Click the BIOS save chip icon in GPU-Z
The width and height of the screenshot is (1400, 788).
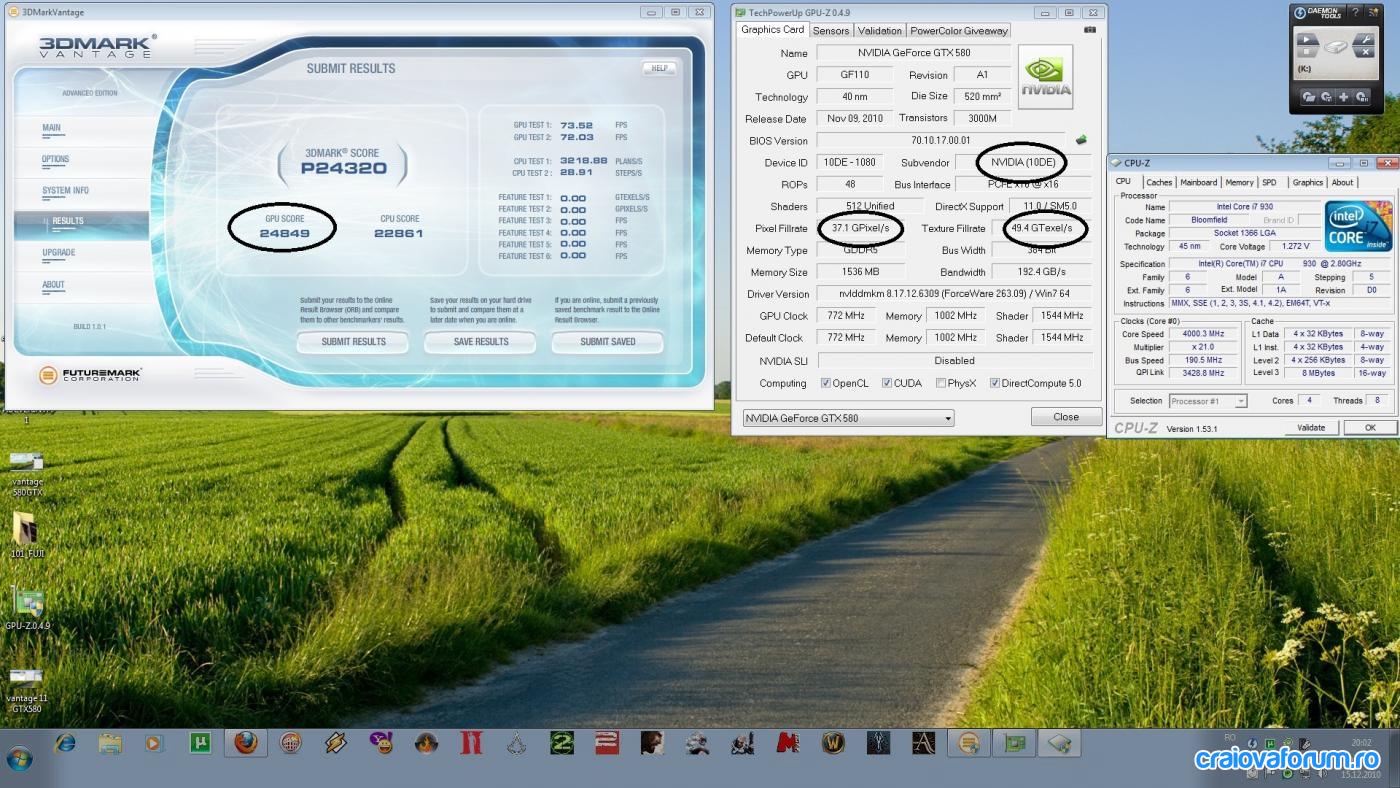point(1081,140)
